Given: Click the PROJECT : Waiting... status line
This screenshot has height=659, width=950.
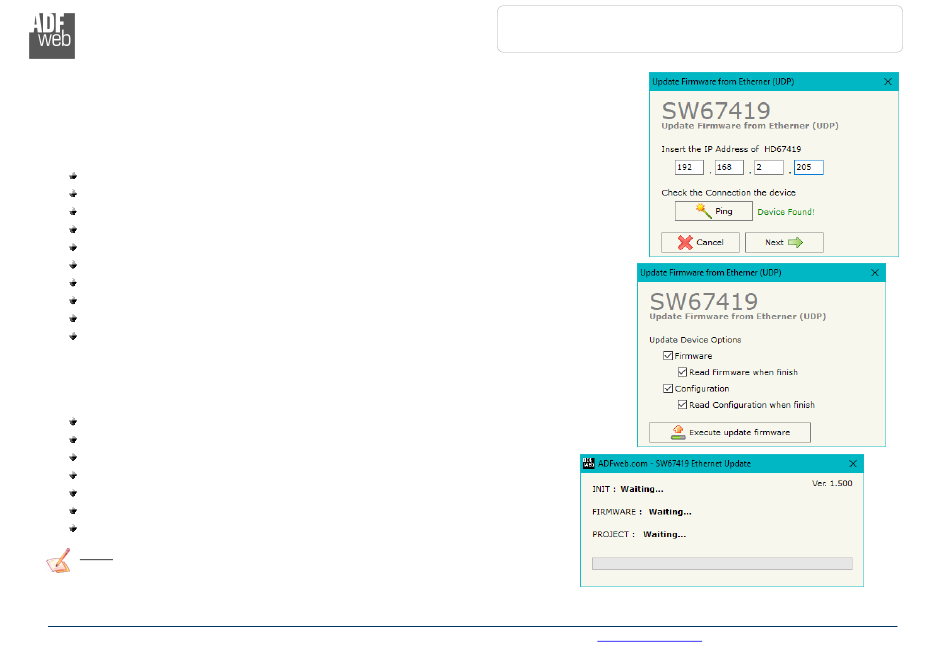Looking at the screenshot, I should click(639, 534).
